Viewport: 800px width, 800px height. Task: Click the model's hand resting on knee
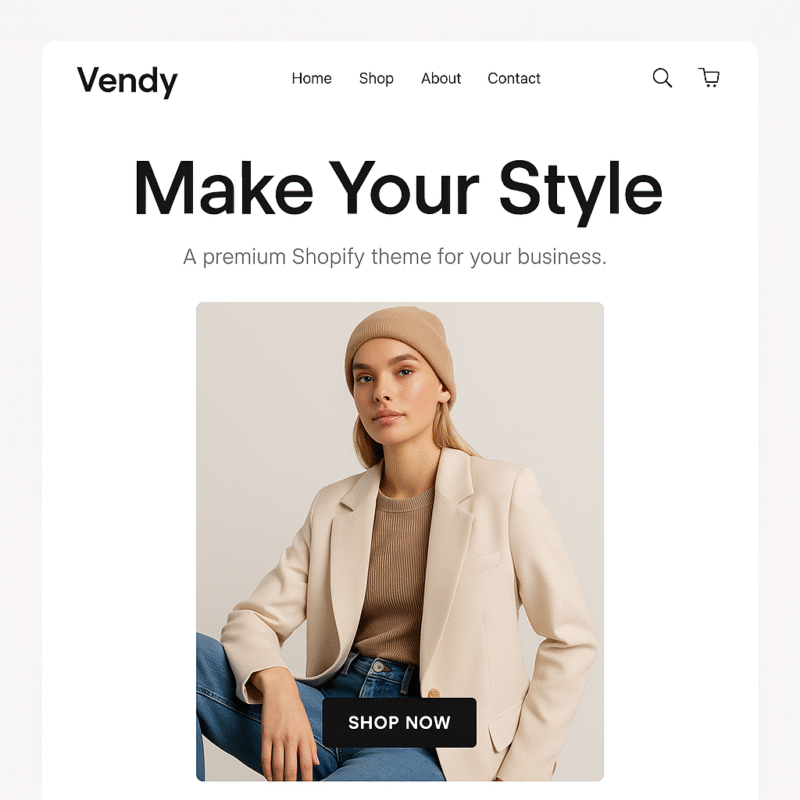[286, 724]
